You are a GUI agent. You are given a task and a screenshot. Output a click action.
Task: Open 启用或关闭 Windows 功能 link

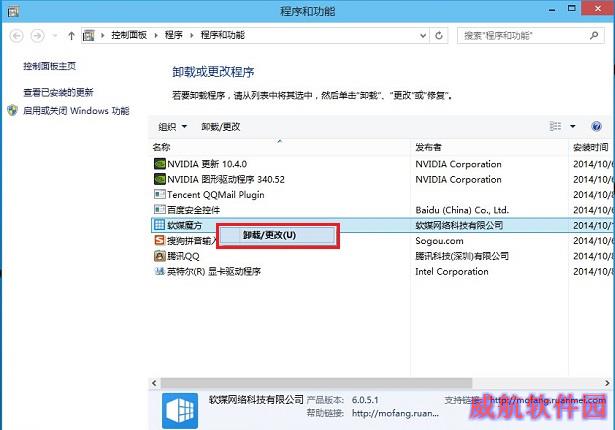tap(76, 111)
